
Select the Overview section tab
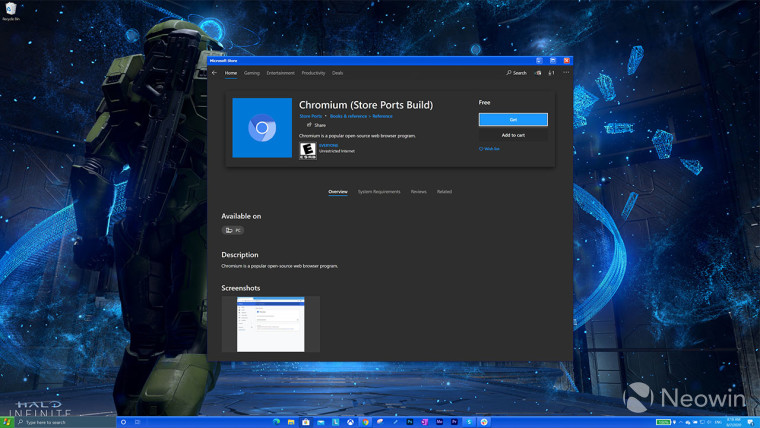coord(338,192)
